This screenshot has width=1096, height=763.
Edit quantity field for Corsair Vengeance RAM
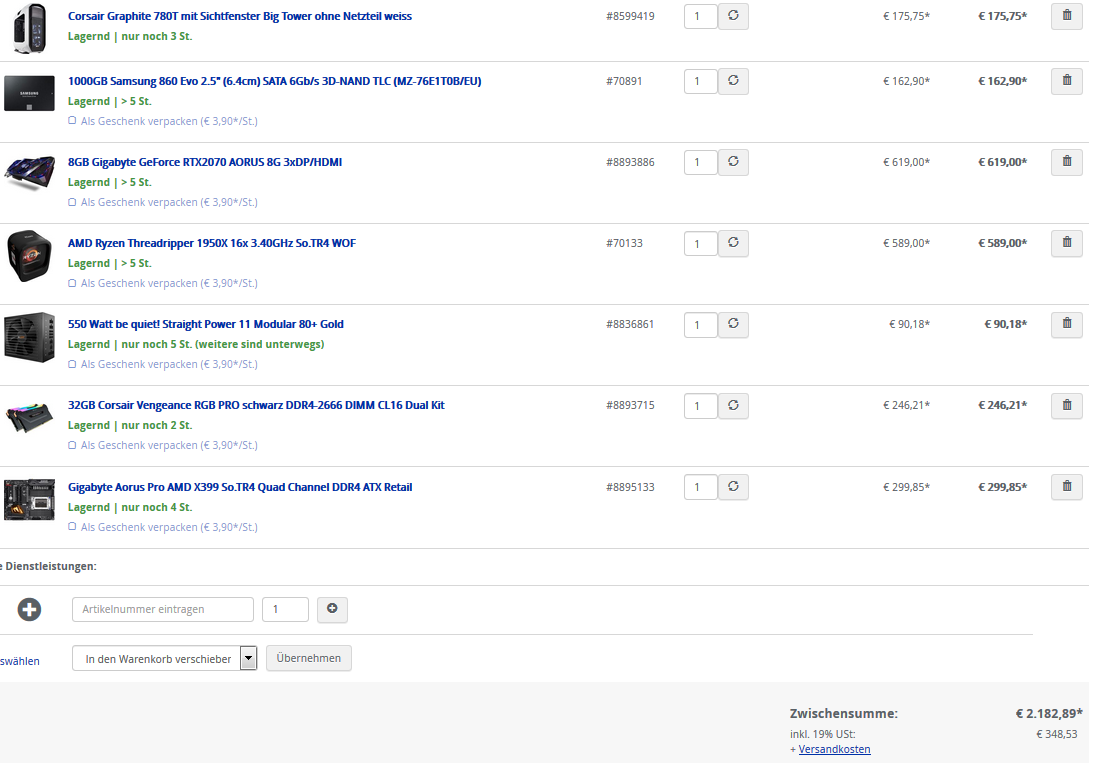coord(700,405)
